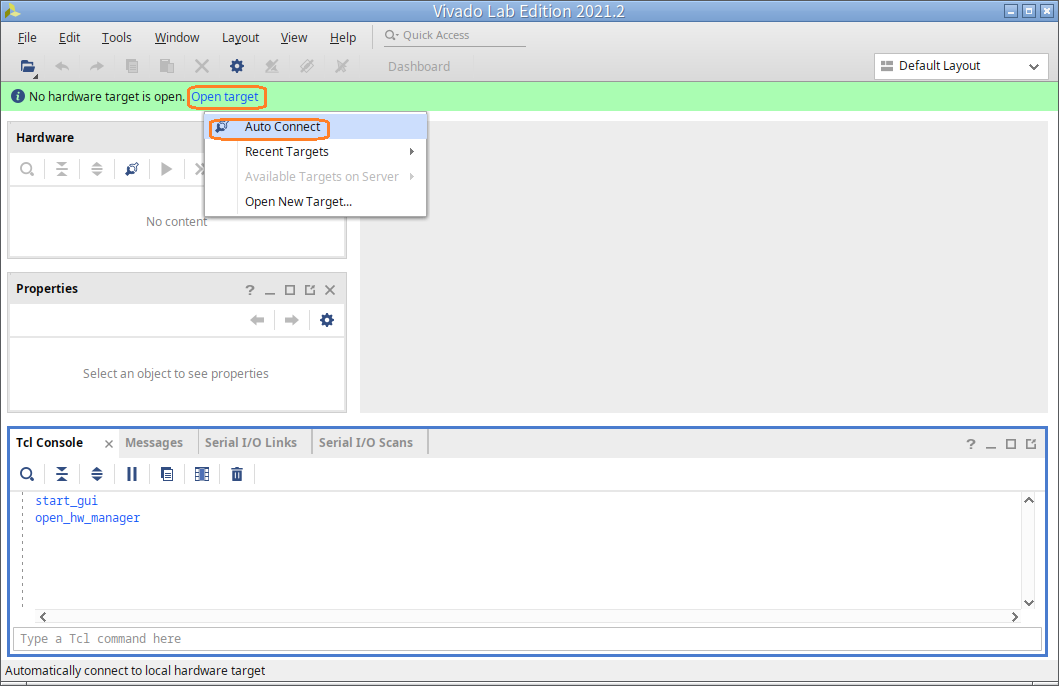Click the Paste icon in main toolbar
This screenshot has width=1059, height=686.
point(166,66)
